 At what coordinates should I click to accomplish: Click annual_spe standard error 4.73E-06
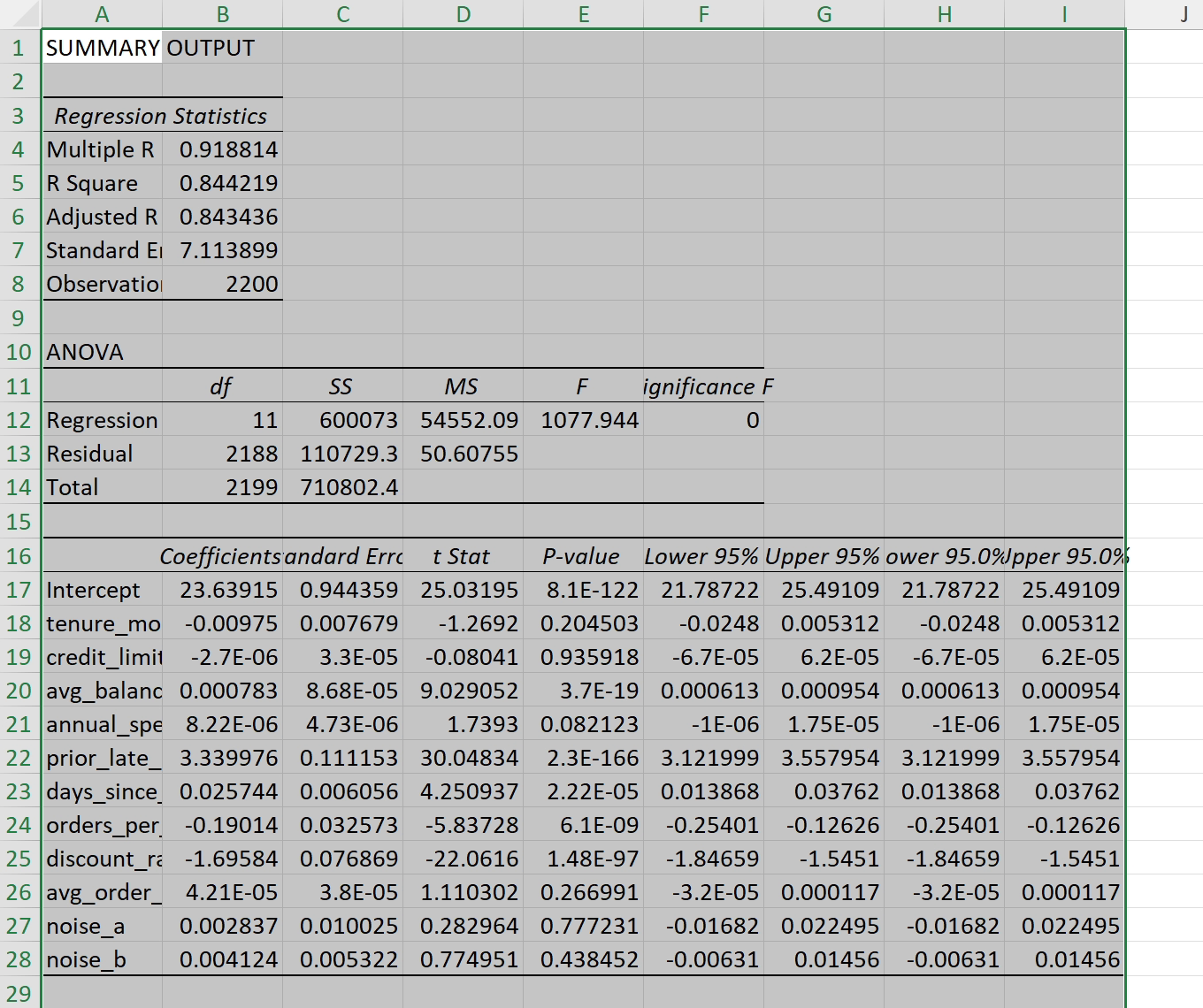[x=343, y=724]
